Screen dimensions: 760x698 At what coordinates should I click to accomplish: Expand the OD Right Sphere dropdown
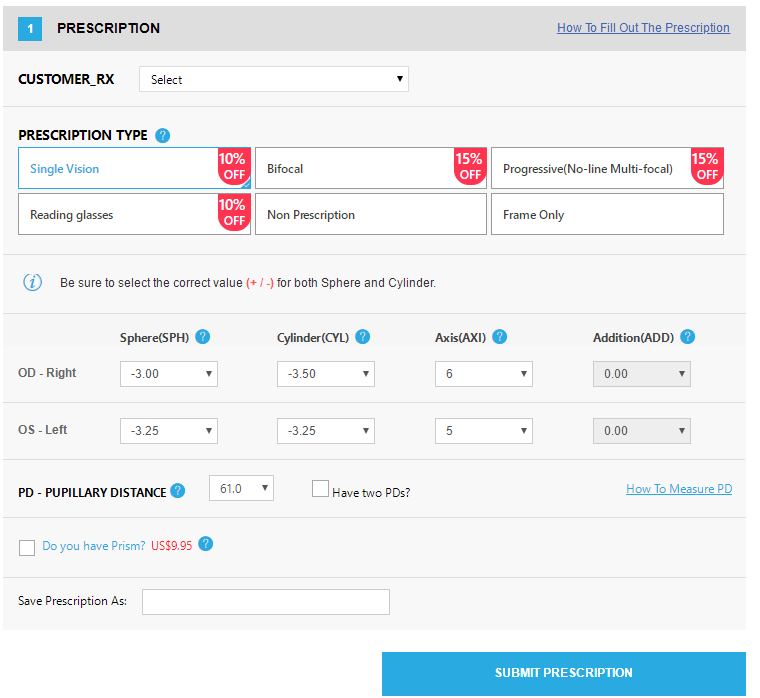[x=169, y=374]
